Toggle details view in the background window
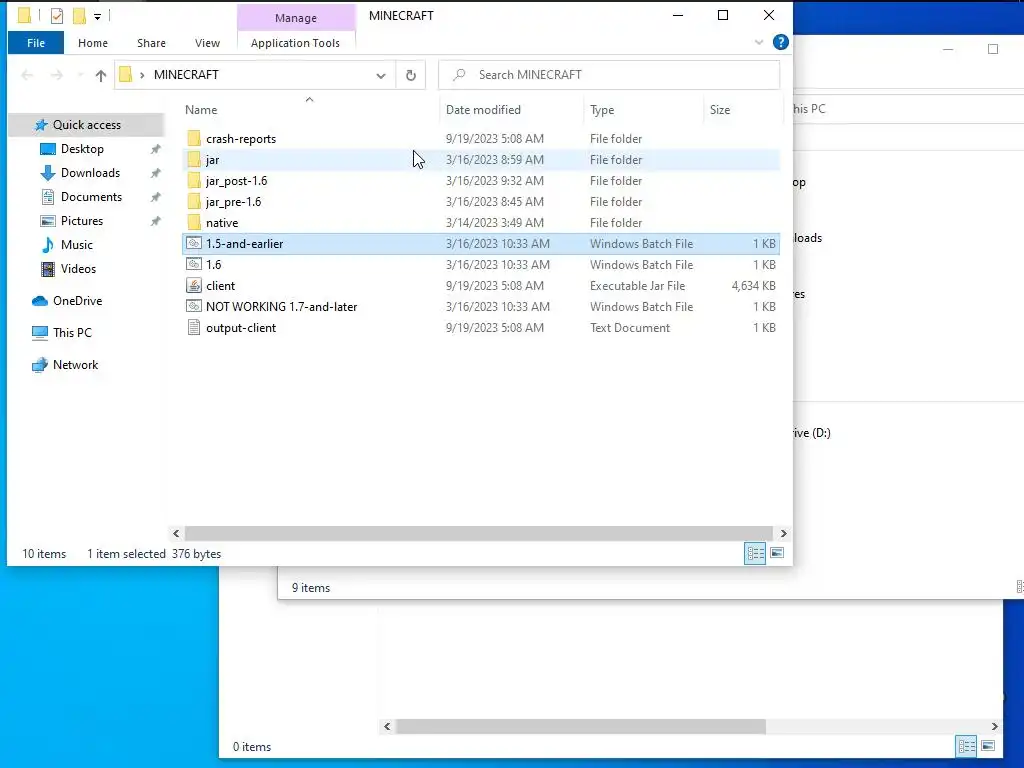Viewport: 1024px width, 768px height. (x=967, y=746)
